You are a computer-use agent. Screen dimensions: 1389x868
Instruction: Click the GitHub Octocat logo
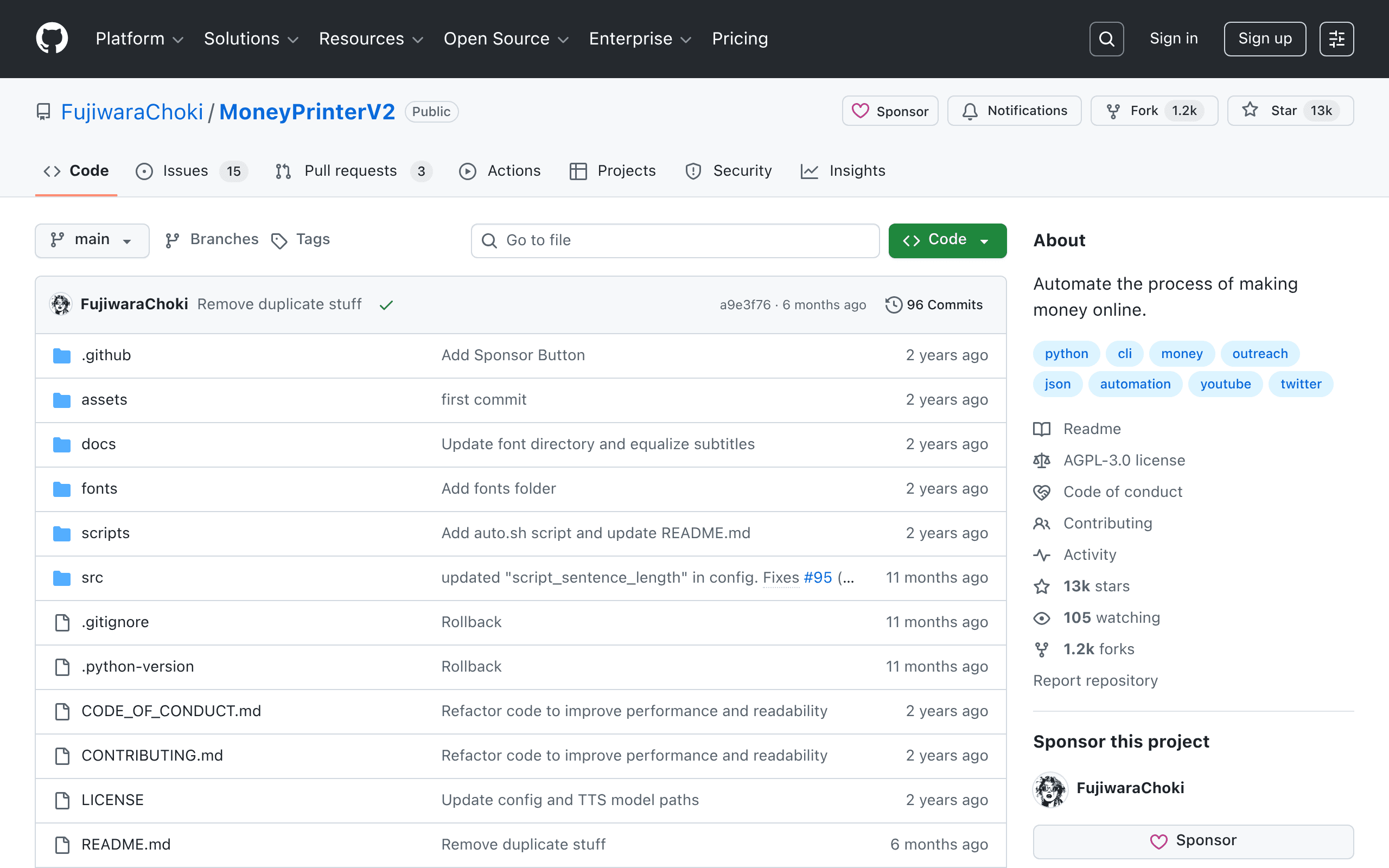52,39
